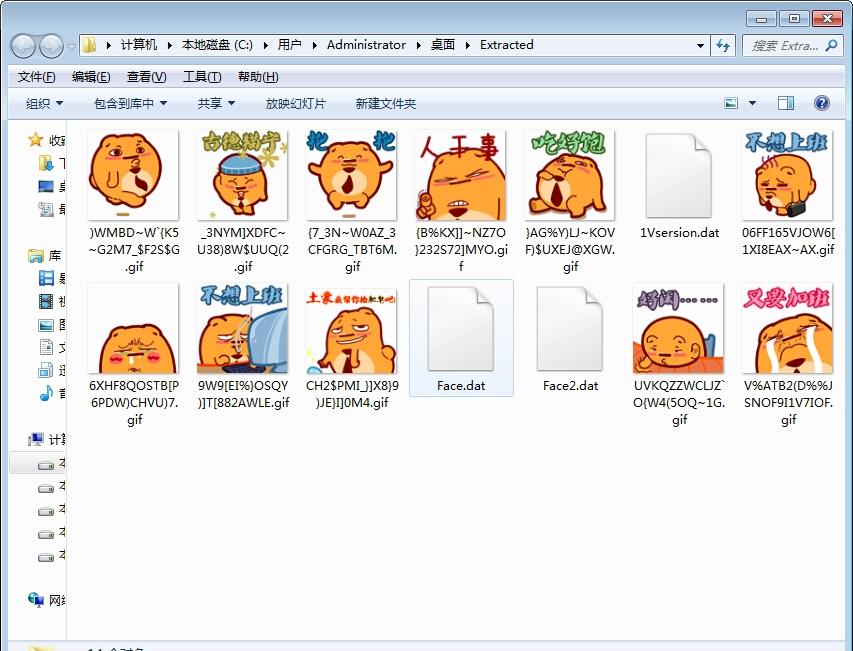Screen dimensions: 853x651
Task: Open the 组织 dropdown menu
Action: (44, 104)
